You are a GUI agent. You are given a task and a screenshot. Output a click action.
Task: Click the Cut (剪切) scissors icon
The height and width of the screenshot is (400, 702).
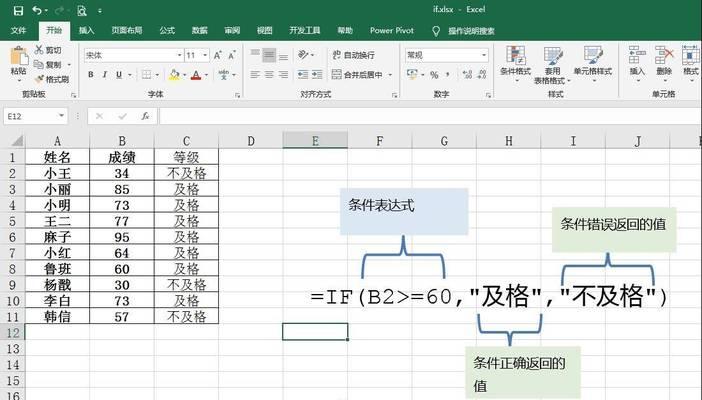[x=39, y=50]
